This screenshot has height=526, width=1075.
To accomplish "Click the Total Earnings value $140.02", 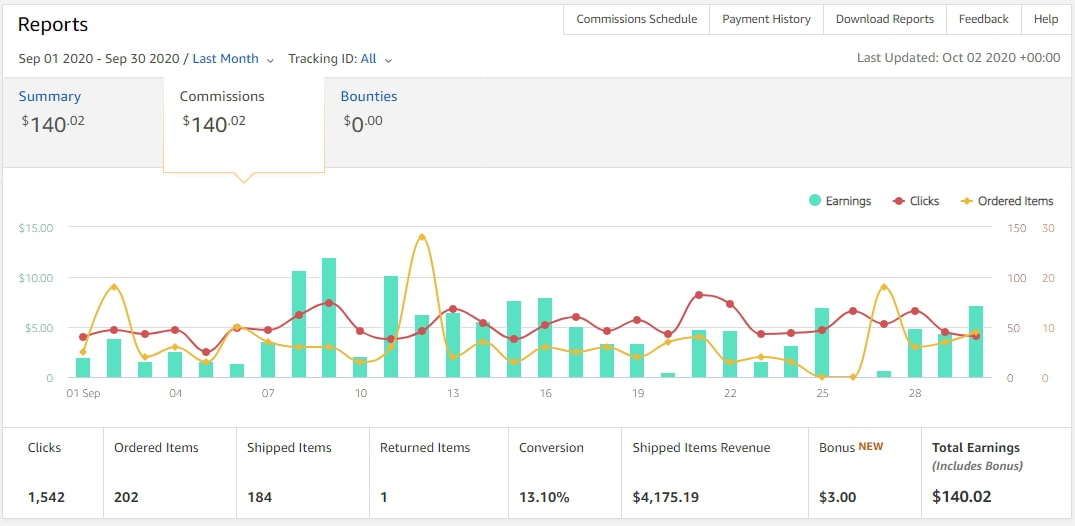I will coord(962,497).
